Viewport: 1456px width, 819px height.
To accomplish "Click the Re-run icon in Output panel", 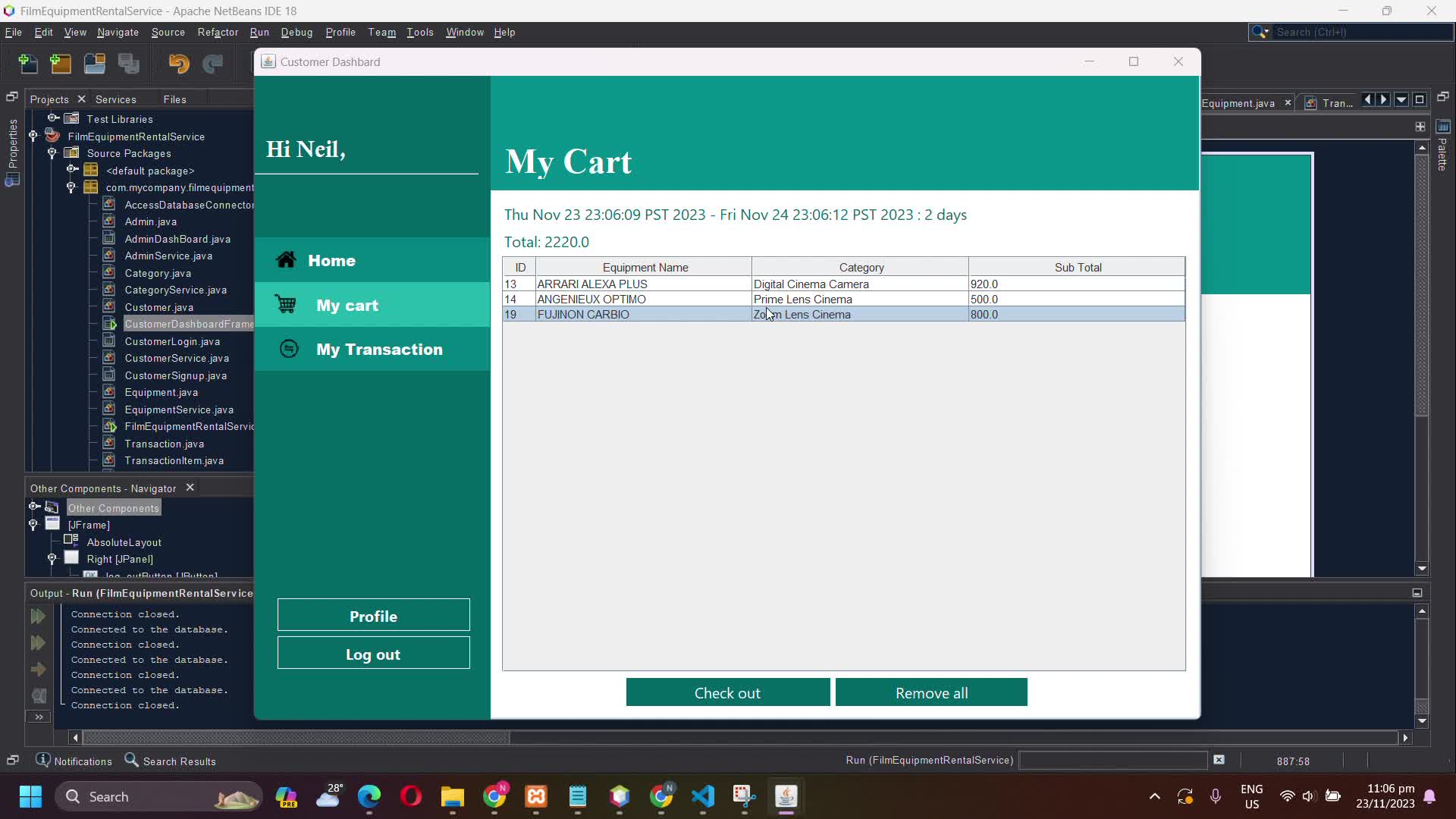I will pyautogui.click(x=38, y=617).
